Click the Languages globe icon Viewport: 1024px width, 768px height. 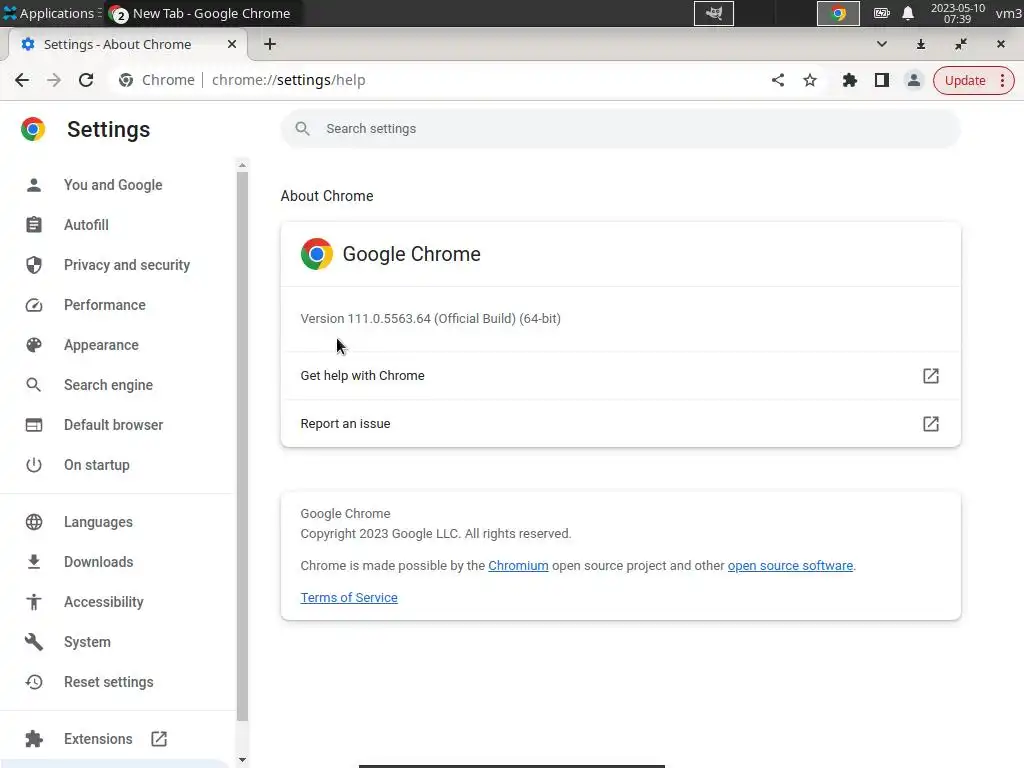pos(34,522)
